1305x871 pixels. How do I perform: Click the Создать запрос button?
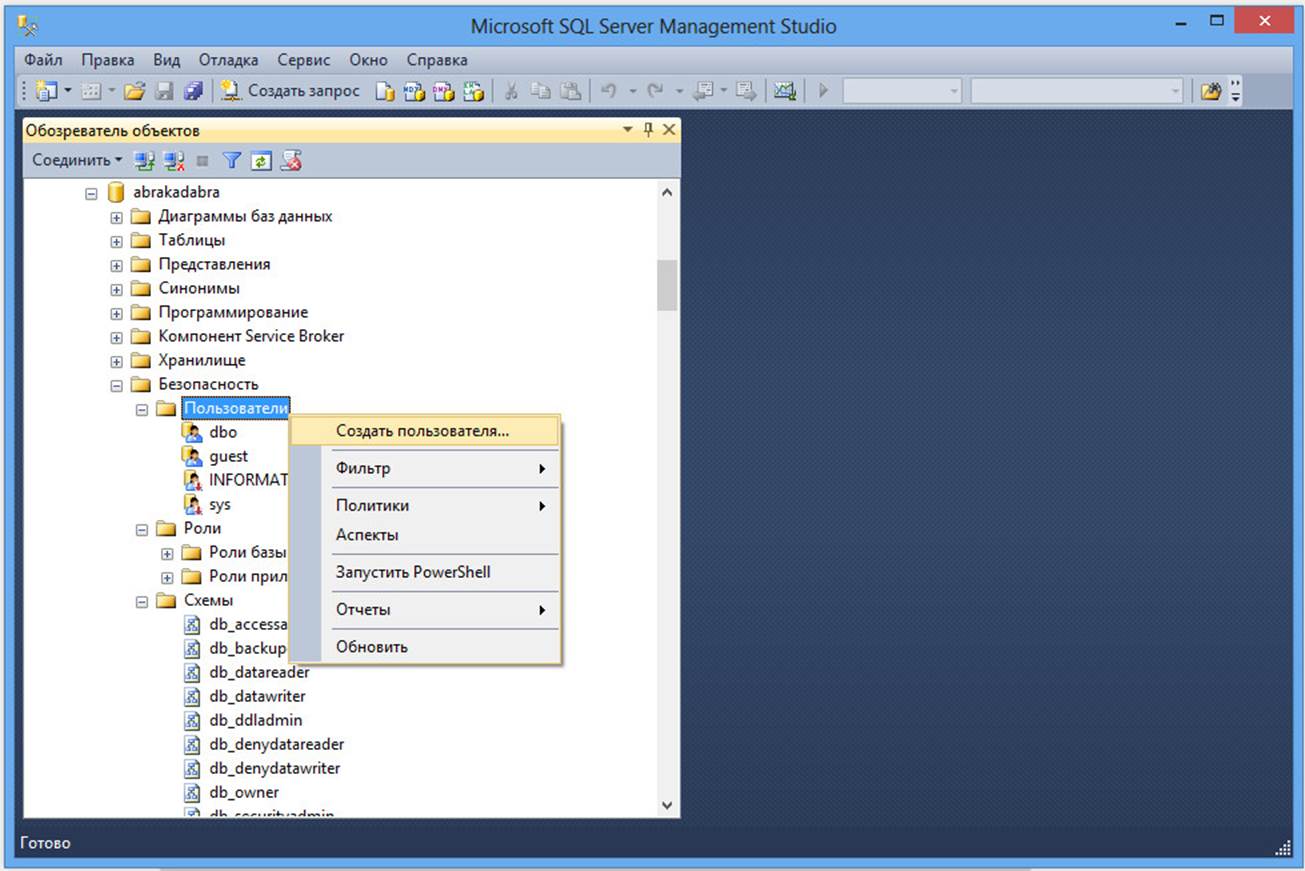point(290,91)
